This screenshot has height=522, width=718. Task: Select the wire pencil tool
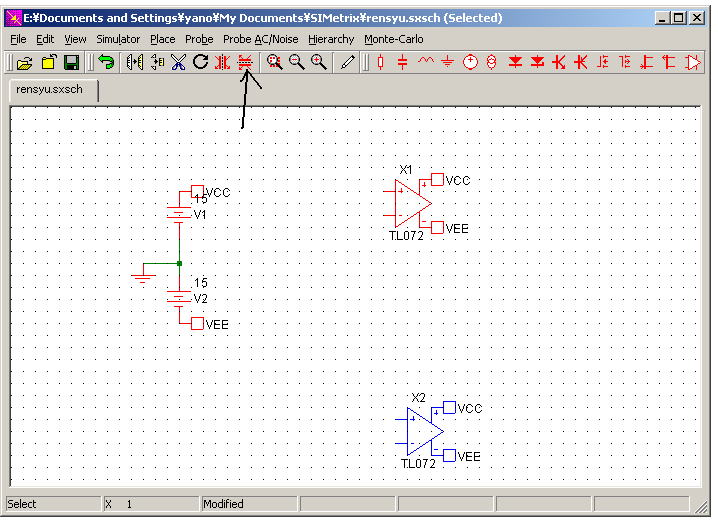tap(348, 62)
